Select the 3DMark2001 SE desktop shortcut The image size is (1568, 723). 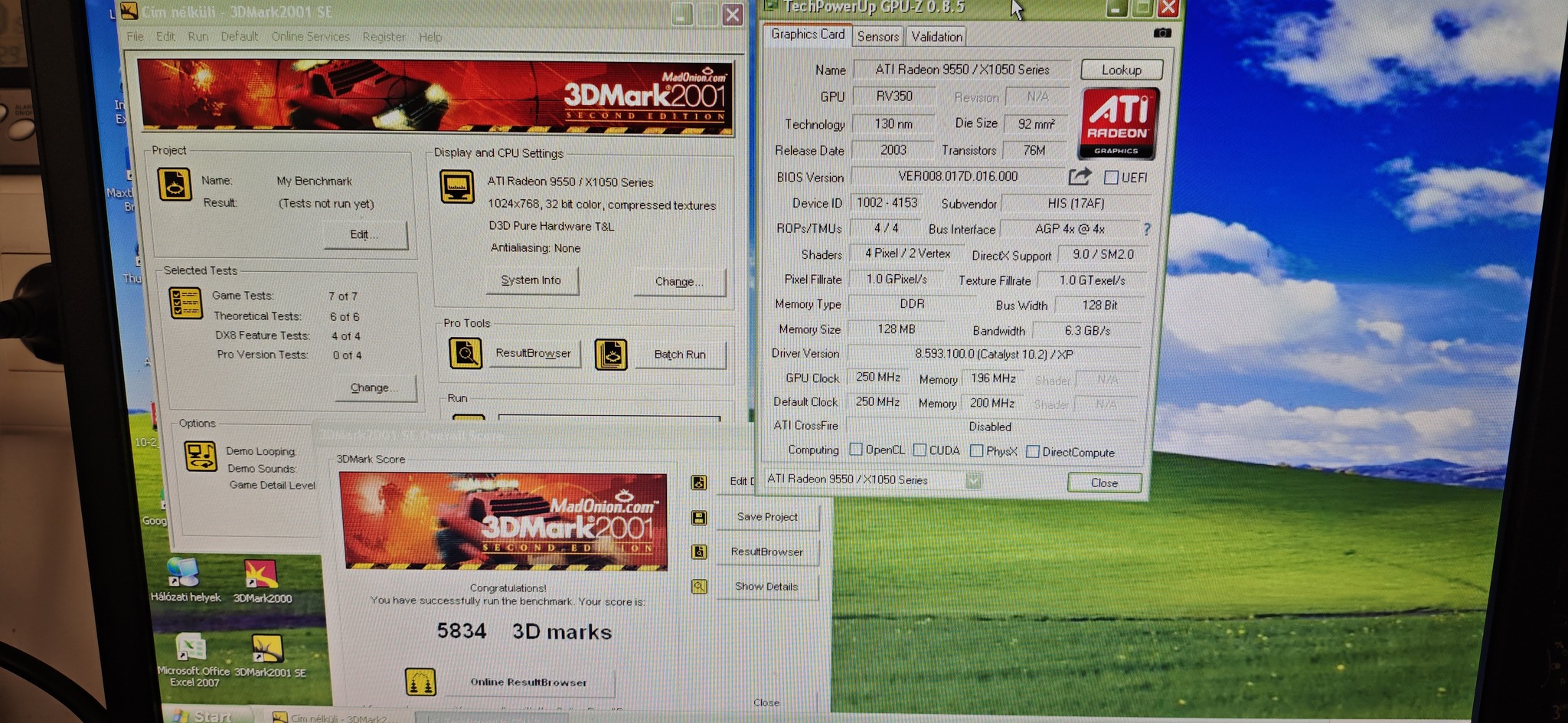(269, 656)
